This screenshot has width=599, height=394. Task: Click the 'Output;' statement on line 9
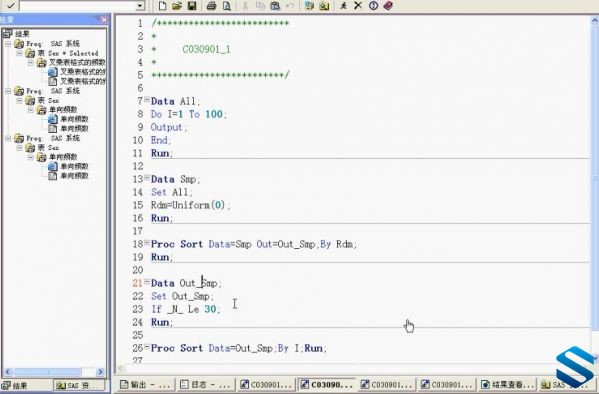pos(169,127)
